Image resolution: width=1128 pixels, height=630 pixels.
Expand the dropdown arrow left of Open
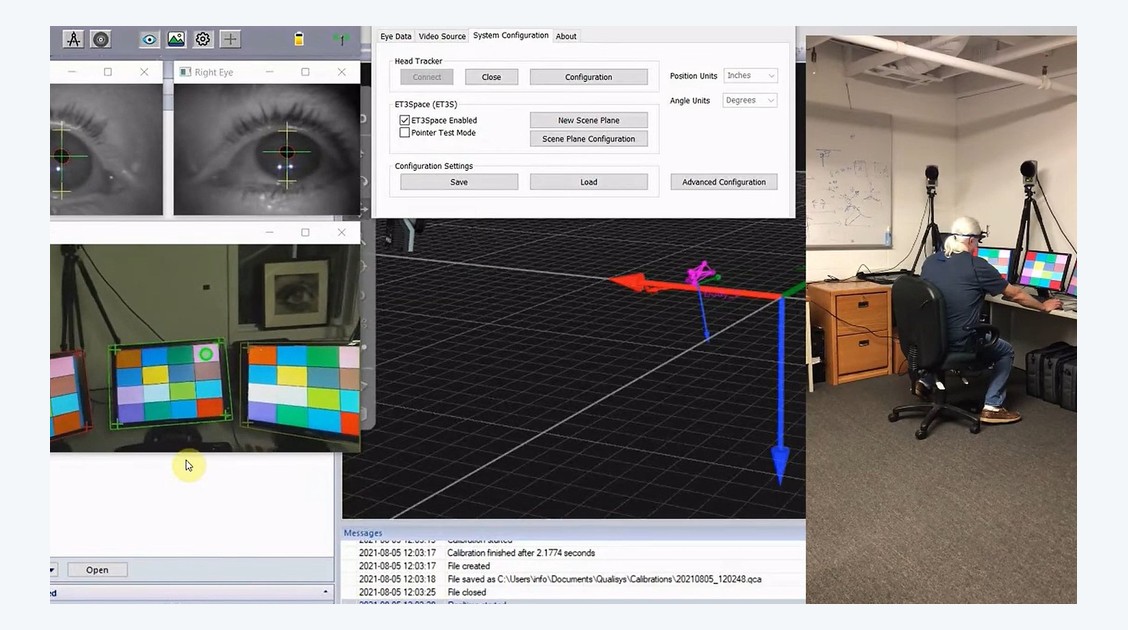pos(53,570)
